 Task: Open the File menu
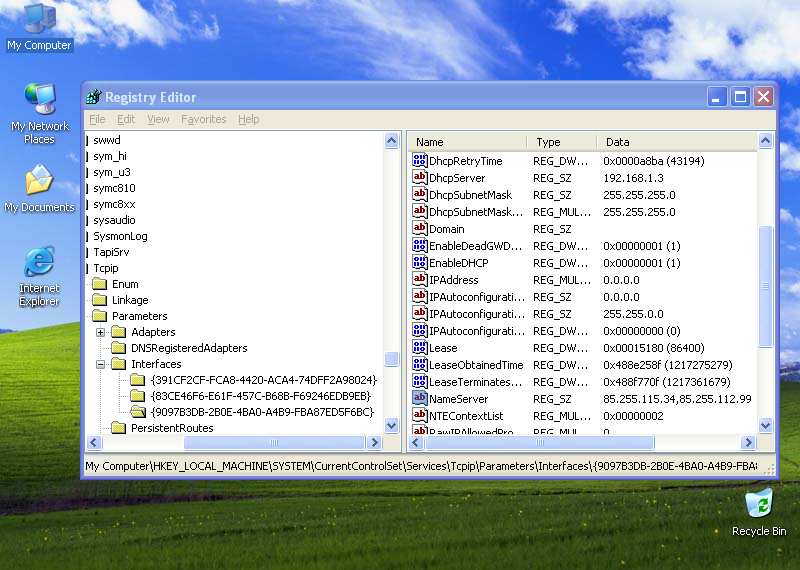tap(97, 119)
